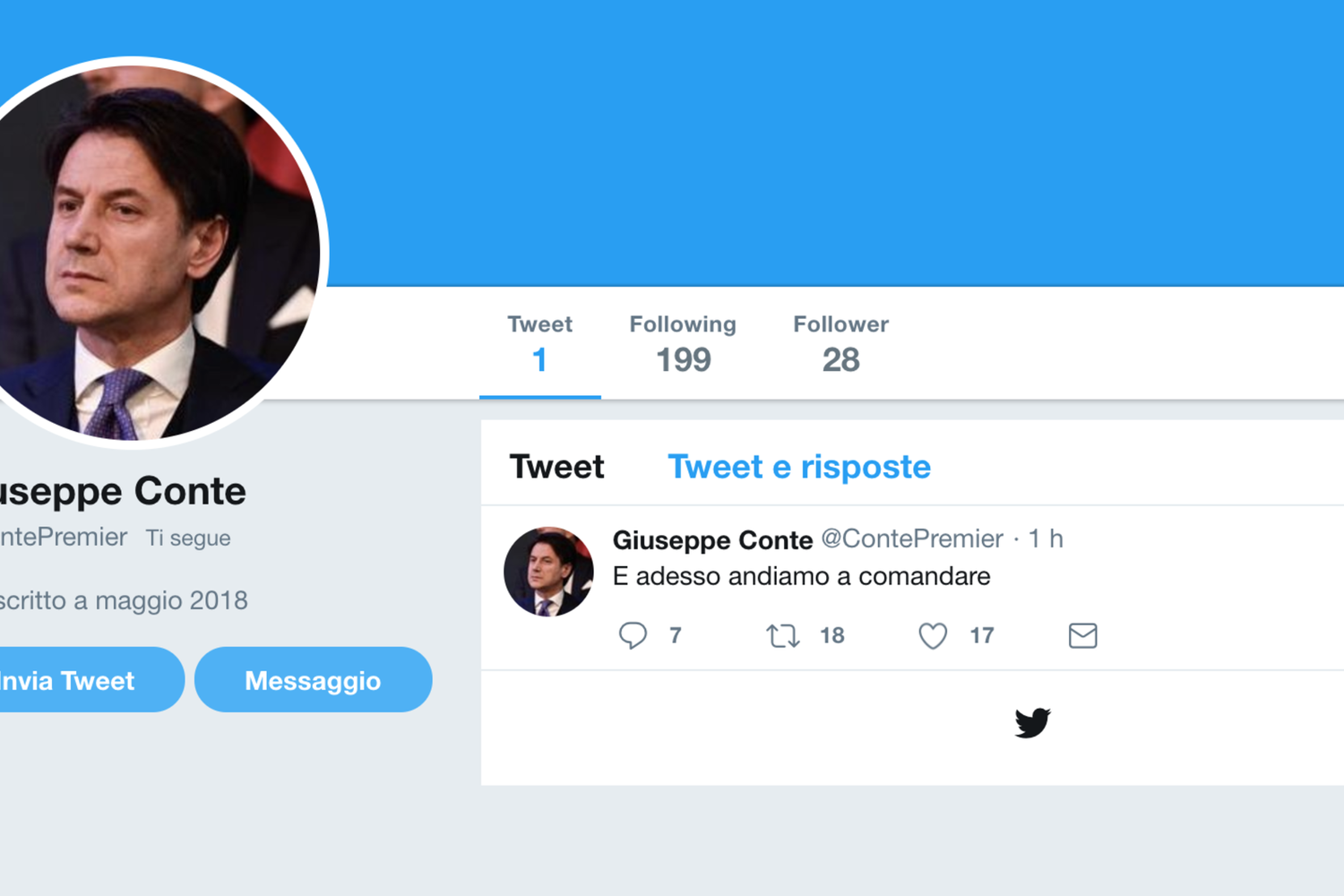Click the Twitter bird logo below tweet
Viewport: 1344px width, 896px height.
pyautogui.click(x=1032, y=722)
